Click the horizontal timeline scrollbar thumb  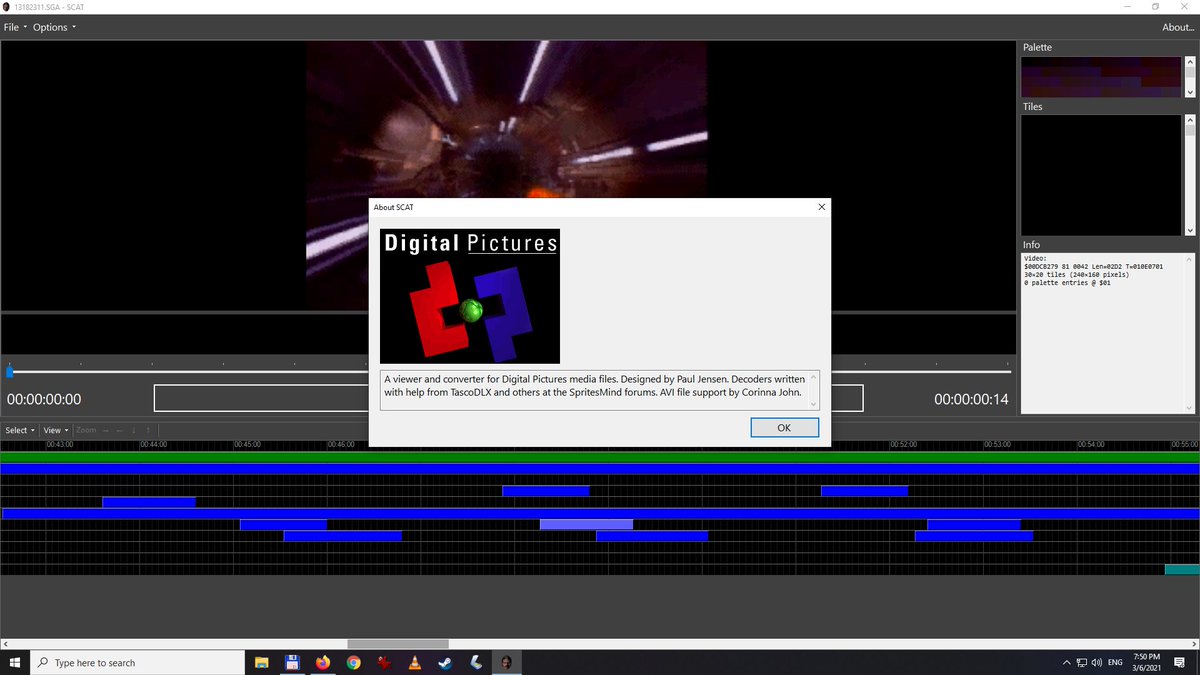398,643
